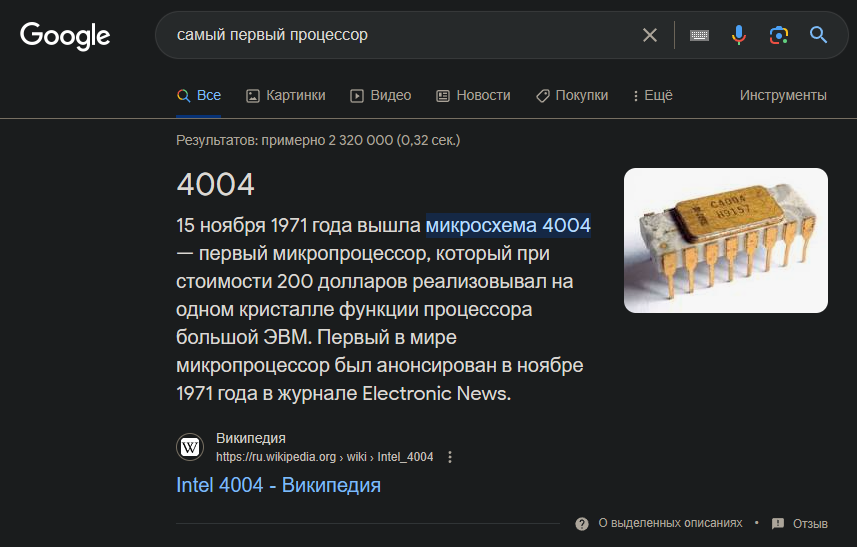
Task: Click the feedback speech bubble icon
Action: click(778, 524)
